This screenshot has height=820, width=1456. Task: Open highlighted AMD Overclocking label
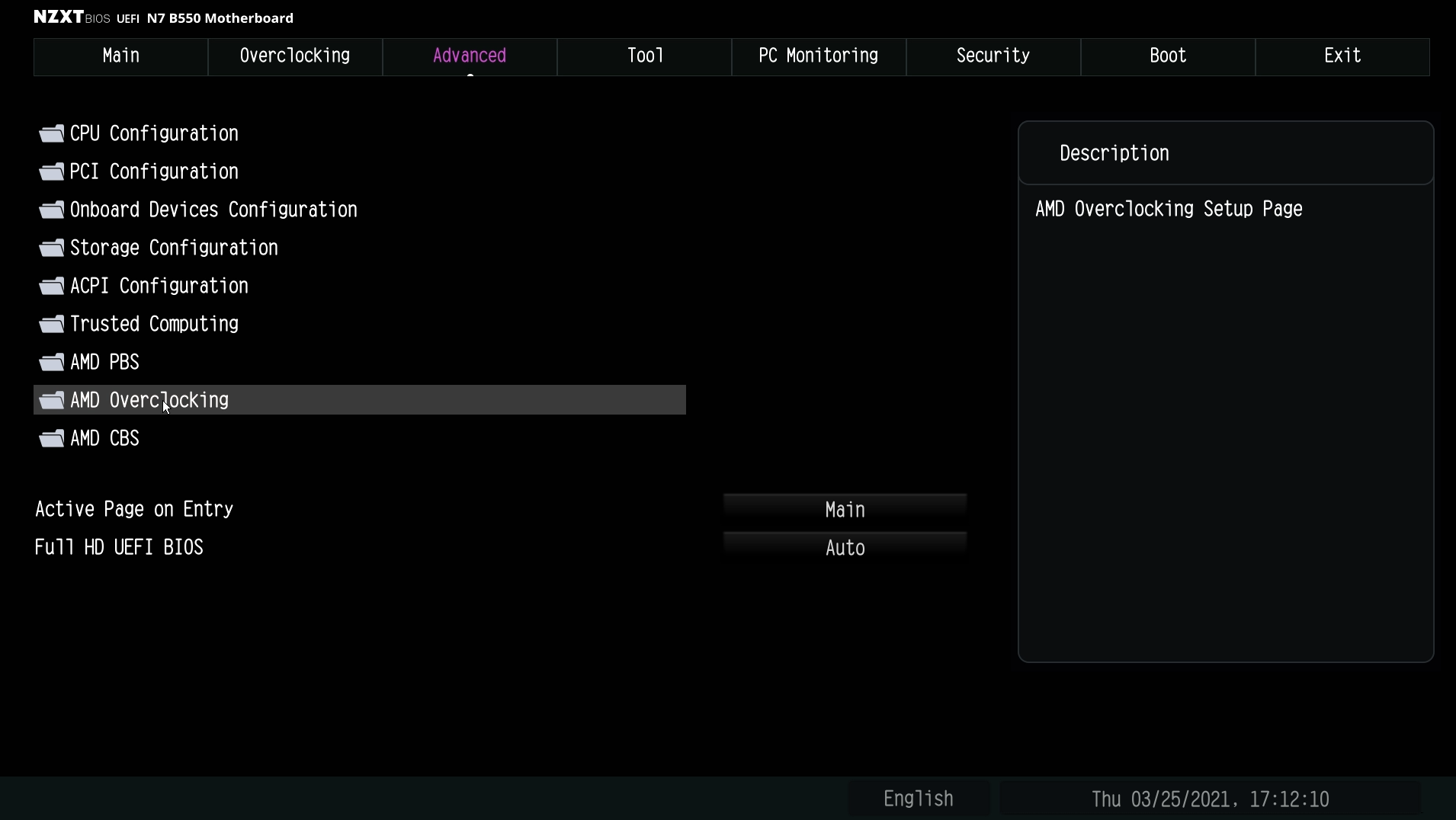point(149,401)
